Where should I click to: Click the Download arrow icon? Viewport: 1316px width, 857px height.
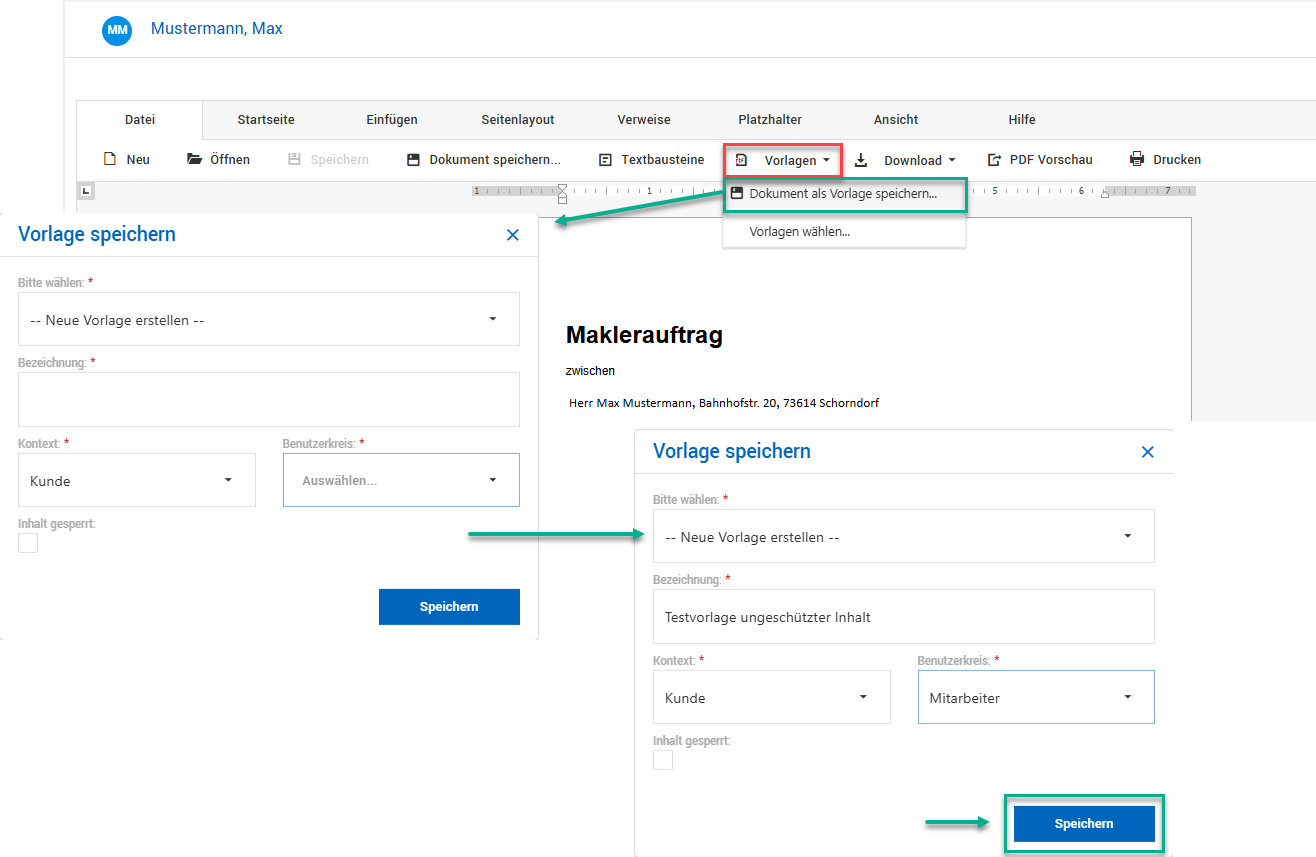tap(861, 160)
